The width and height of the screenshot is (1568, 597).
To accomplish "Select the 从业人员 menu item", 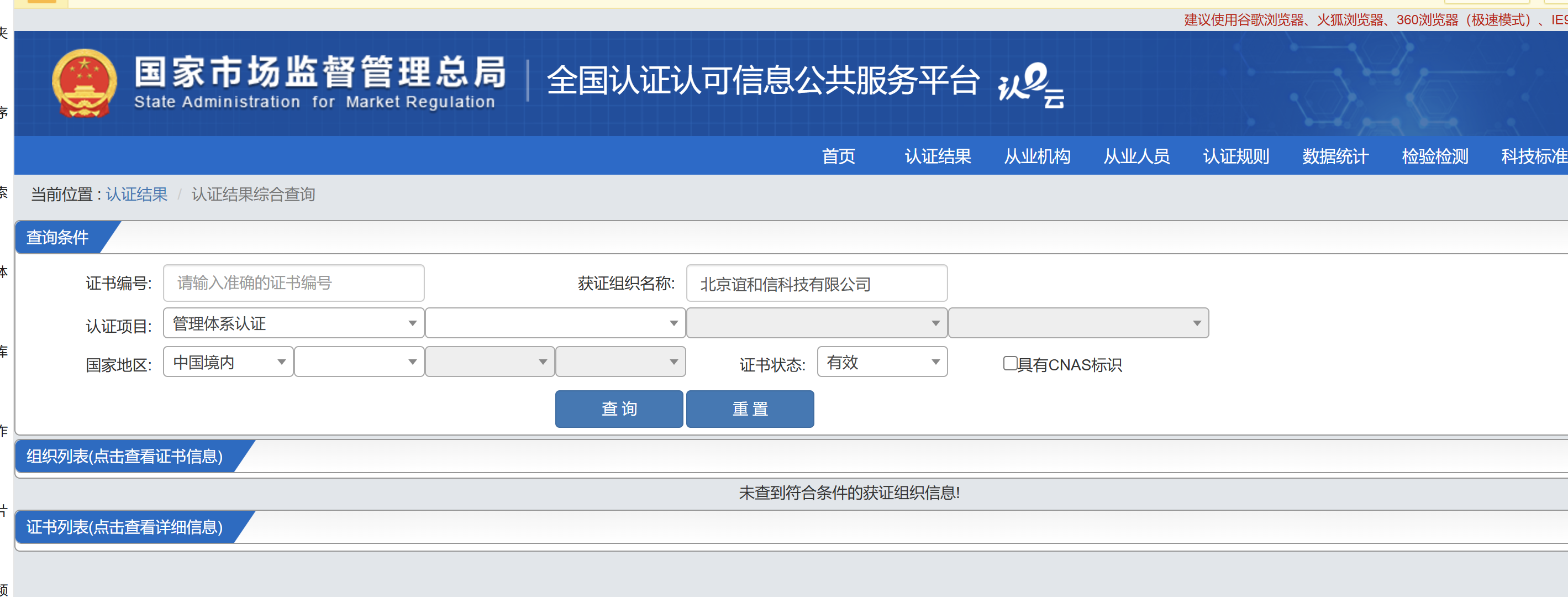I will tap(1136, 156).
